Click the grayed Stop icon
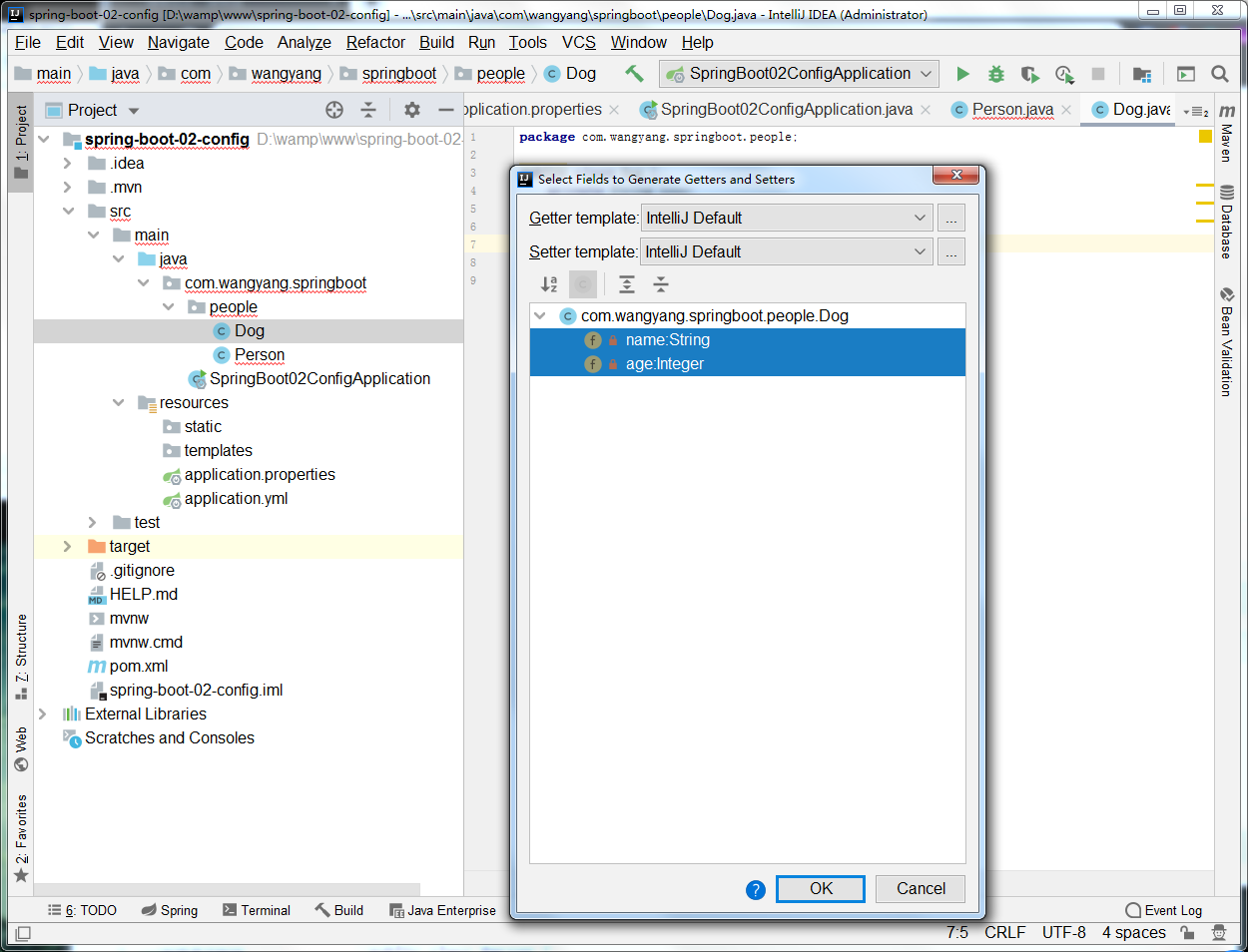Image resolution: width=1248 pixels, height=952 pixels. click(x=1098, y=74)
